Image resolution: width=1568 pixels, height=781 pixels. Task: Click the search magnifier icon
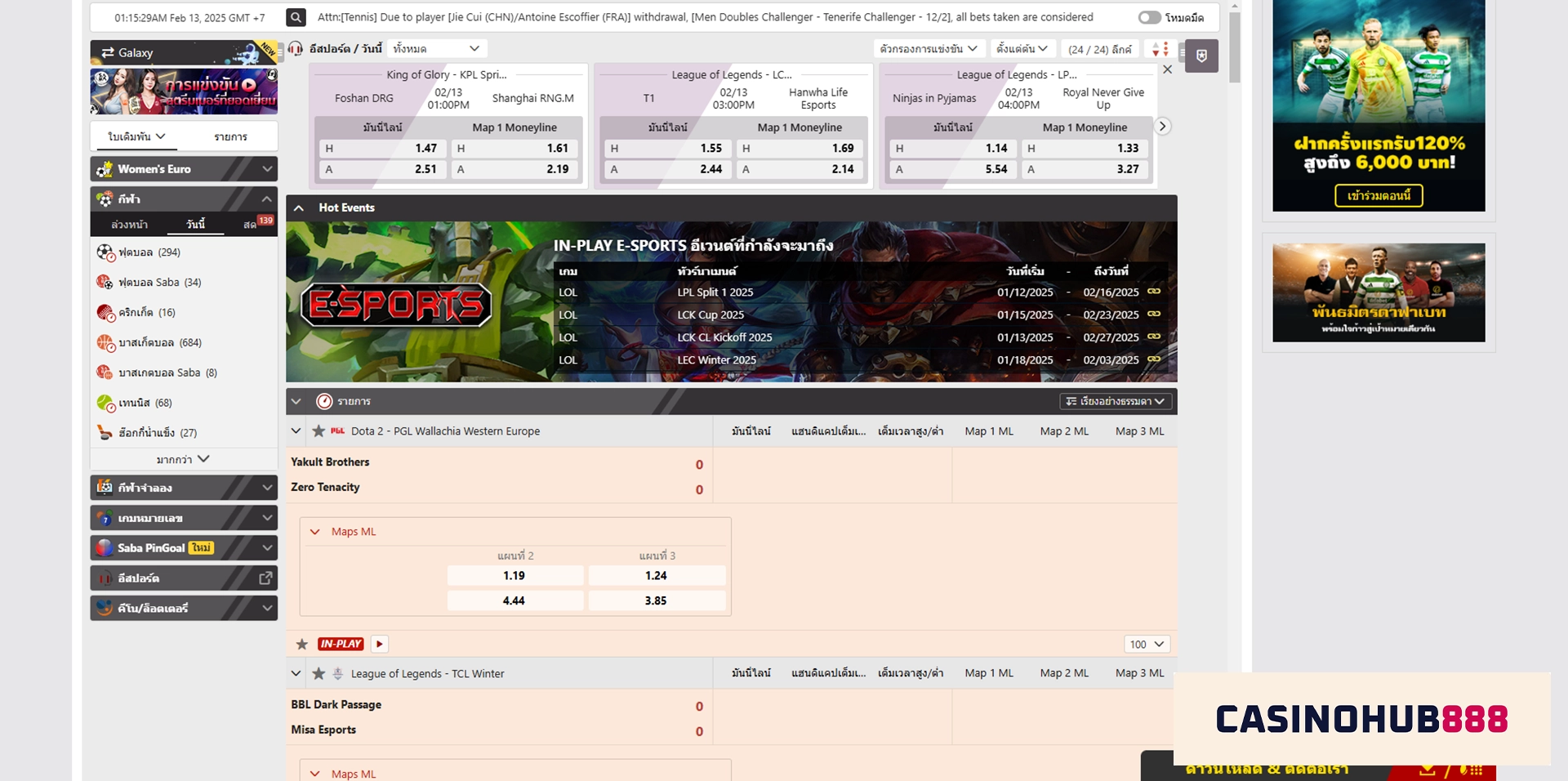[x=296, y=17]
